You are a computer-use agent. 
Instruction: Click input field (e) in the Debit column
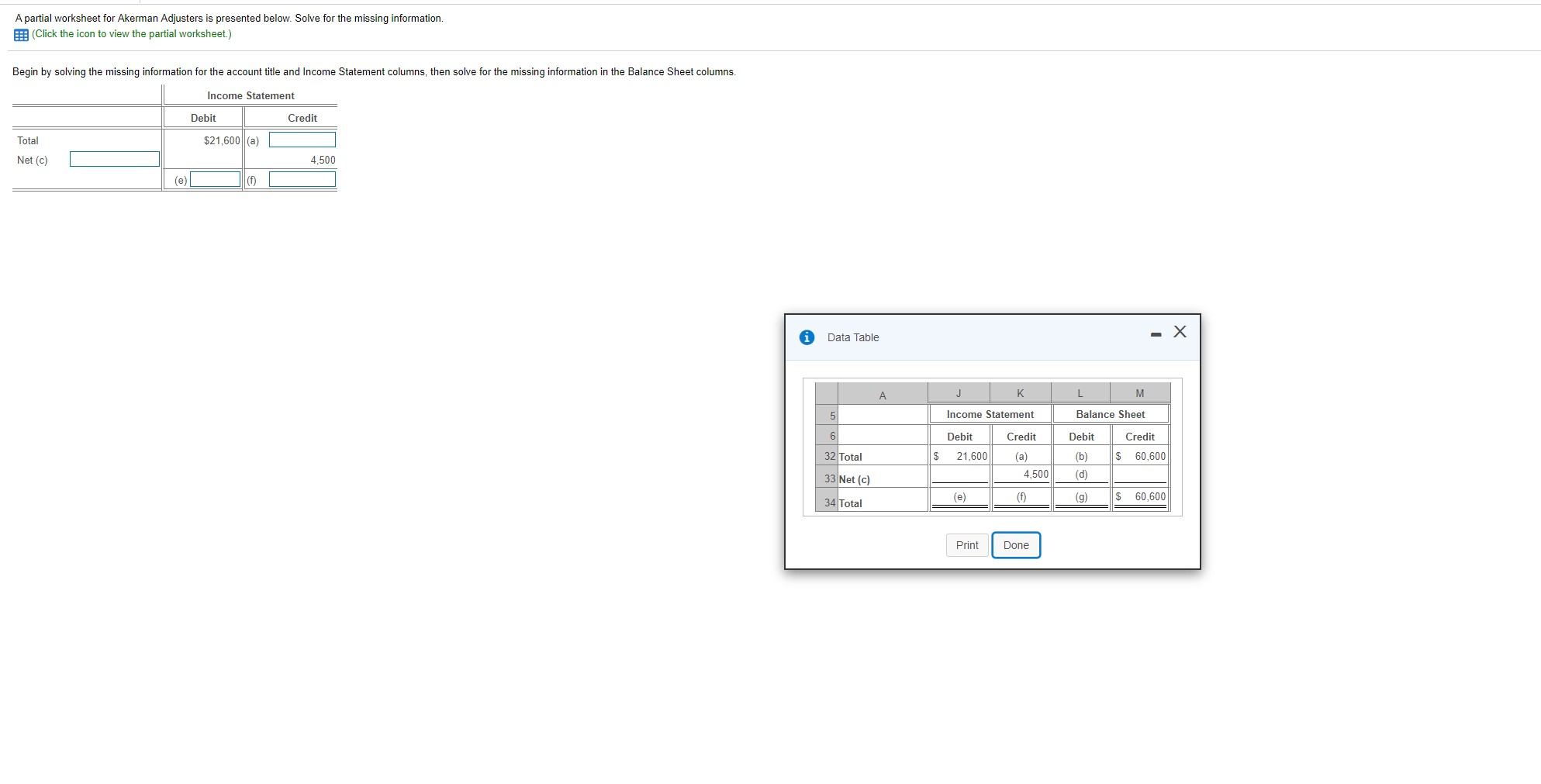(215, 179)
